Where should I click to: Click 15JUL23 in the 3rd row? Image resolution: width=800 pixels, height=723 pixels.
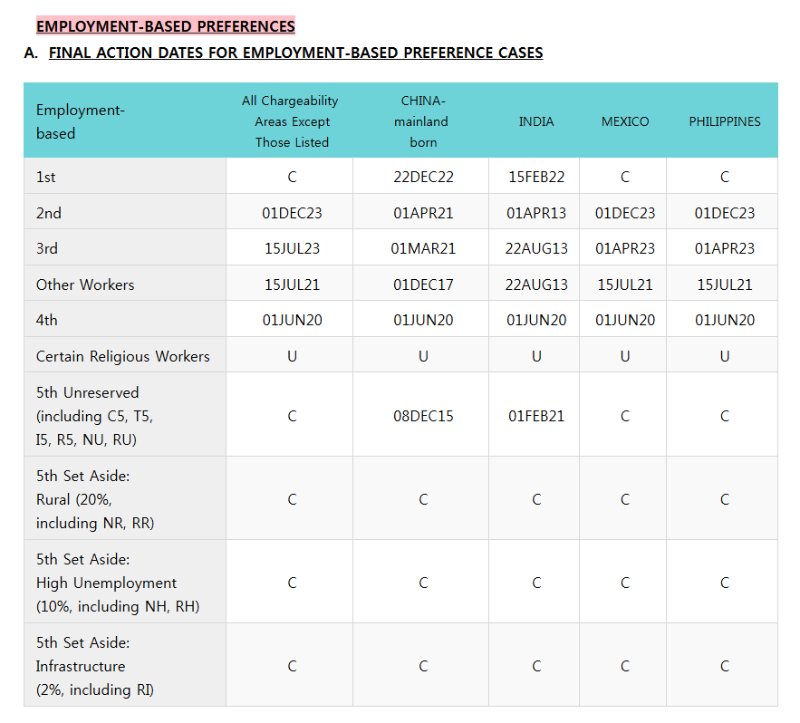292,248
